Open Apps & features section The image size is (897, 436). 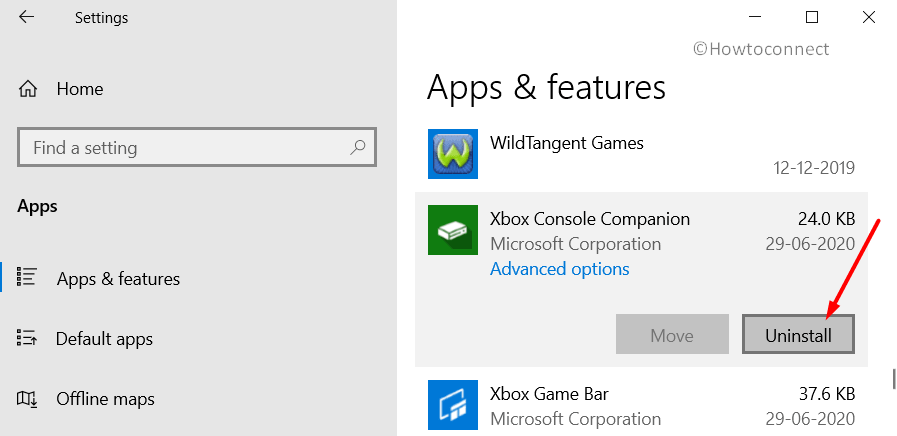[x=118, y=279]
